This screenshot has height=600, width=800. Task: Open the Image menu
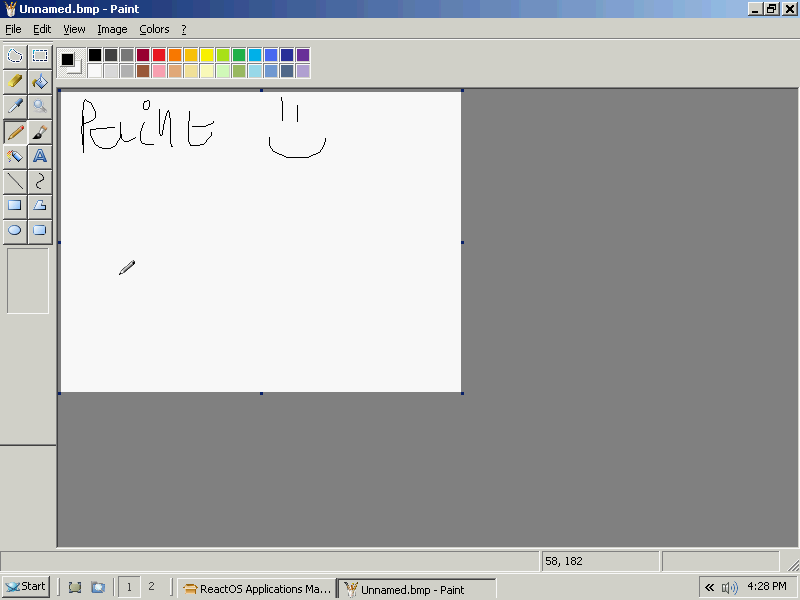112,29
